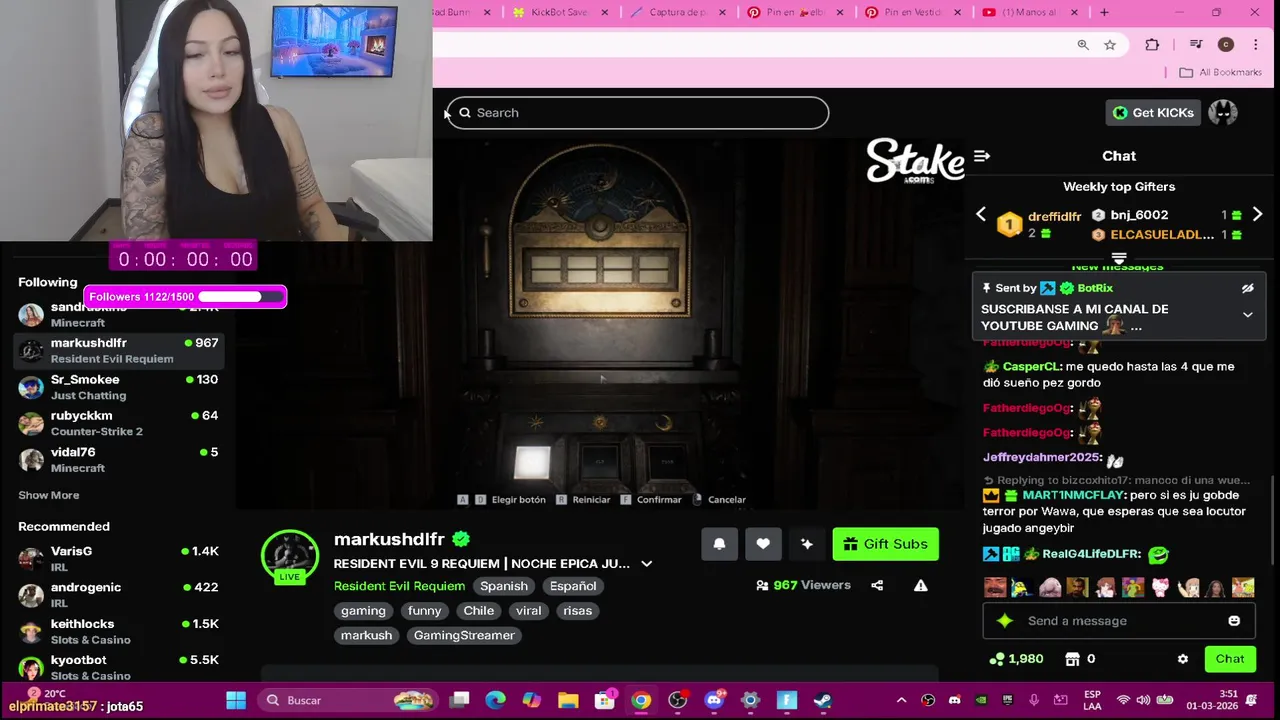Viewport: 1280px width, 720px height.
Task: Open vidal76 channel in Following list
Action: [119, 460]
